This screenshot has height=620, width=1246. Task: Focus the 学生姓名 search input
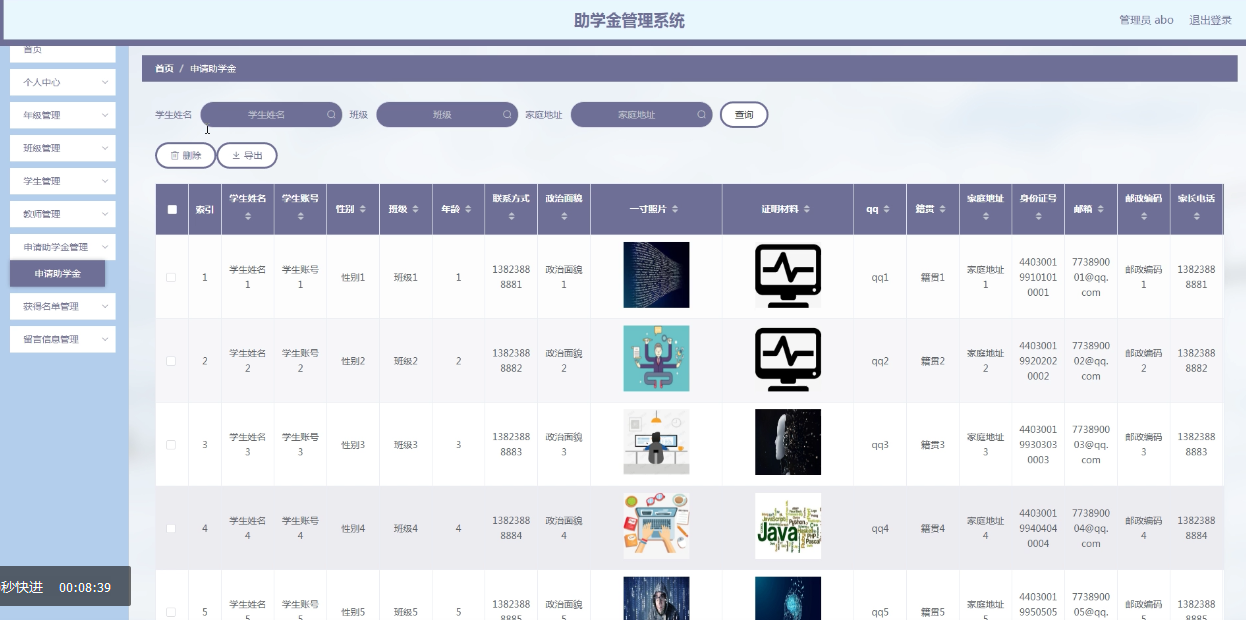tap(271, 115)
